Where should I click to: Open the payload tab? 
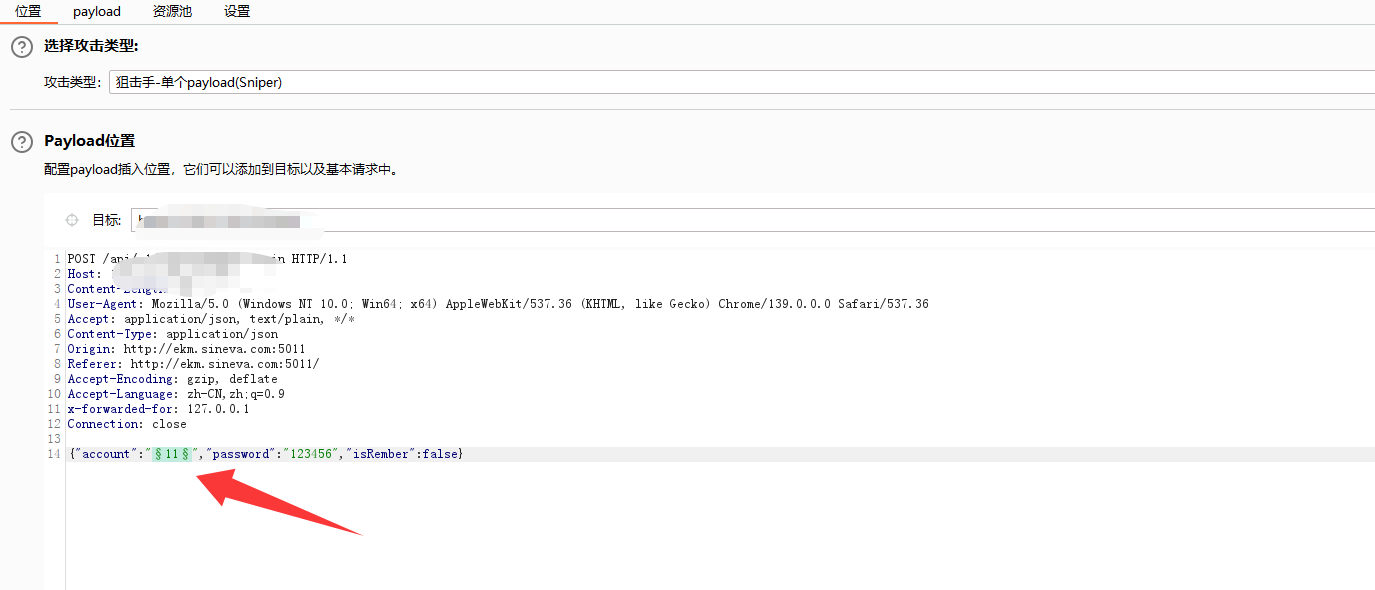click(97, 12)
